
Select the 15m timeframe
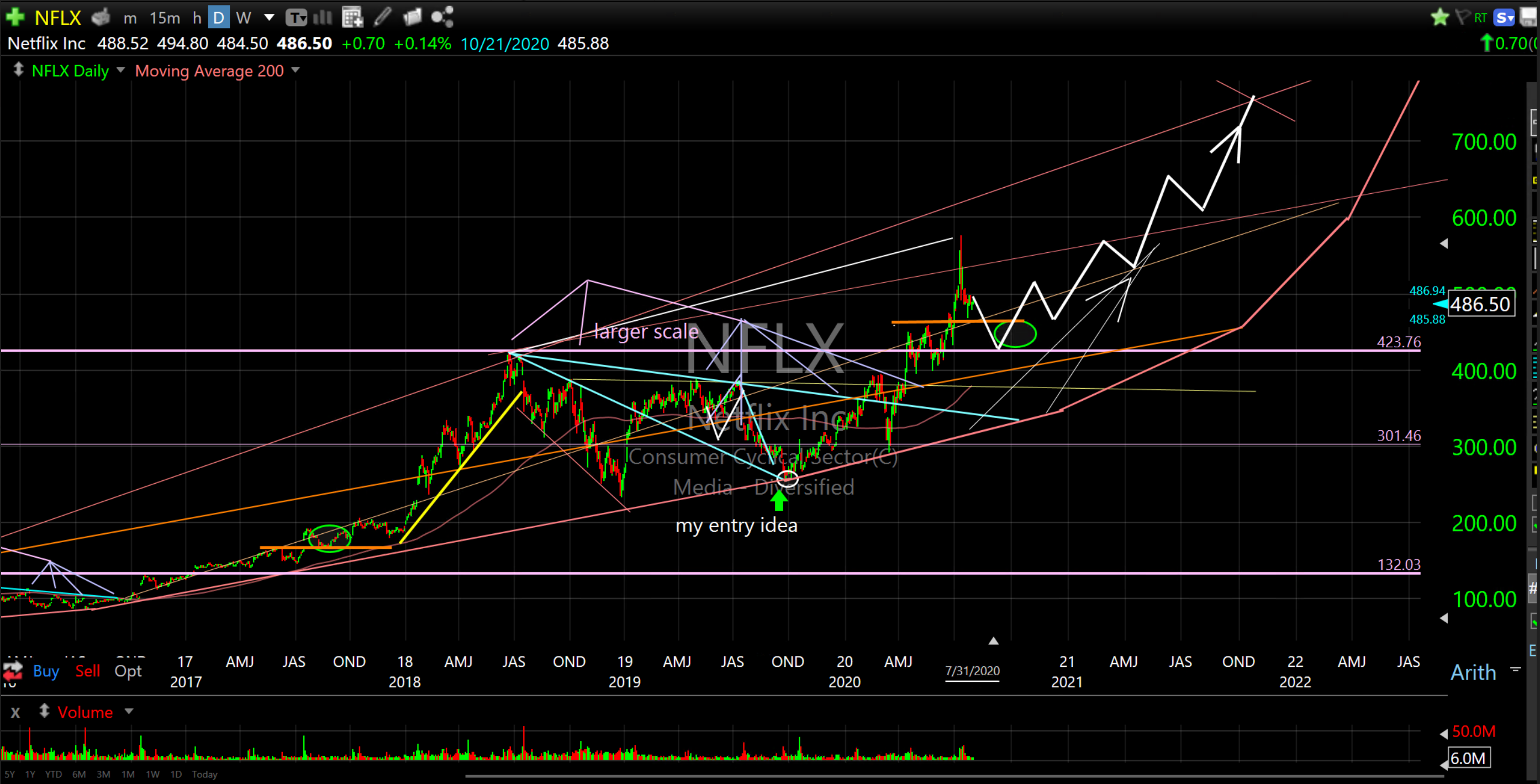click(165, 18)
